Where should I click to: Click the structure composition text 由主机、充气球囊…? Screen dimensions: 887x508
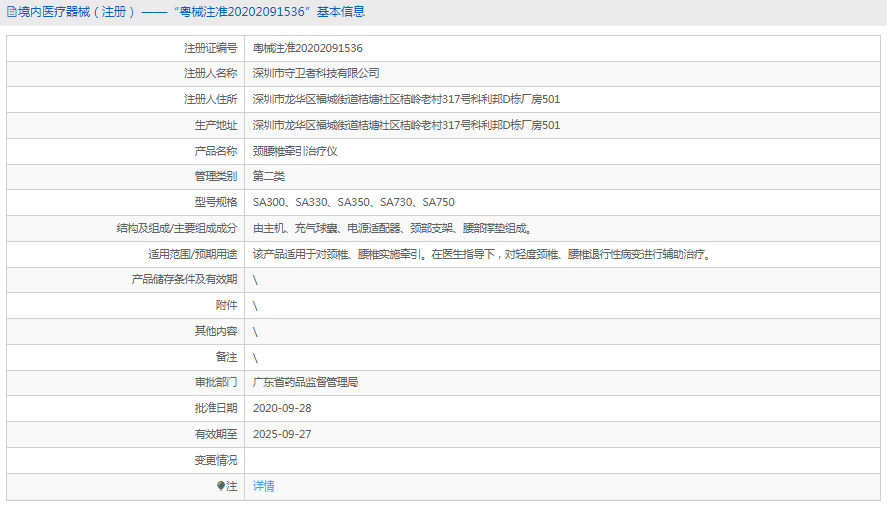pos(393,228)
